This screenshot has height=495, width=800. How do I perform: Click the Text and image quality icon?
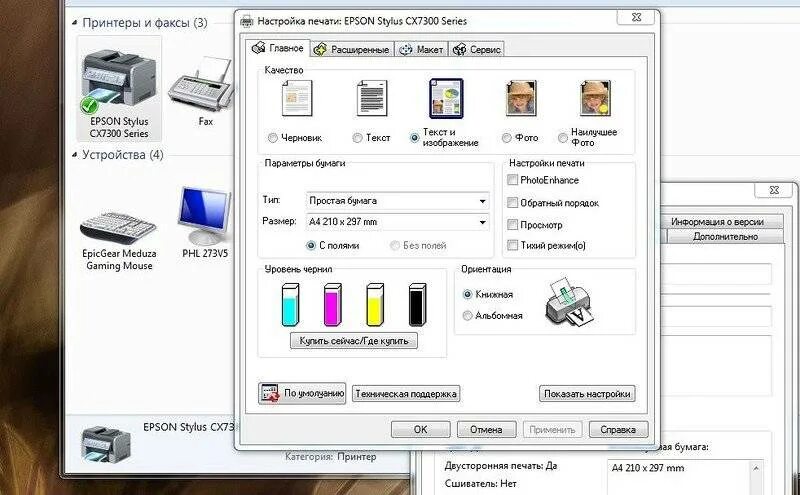coord(446,98)
